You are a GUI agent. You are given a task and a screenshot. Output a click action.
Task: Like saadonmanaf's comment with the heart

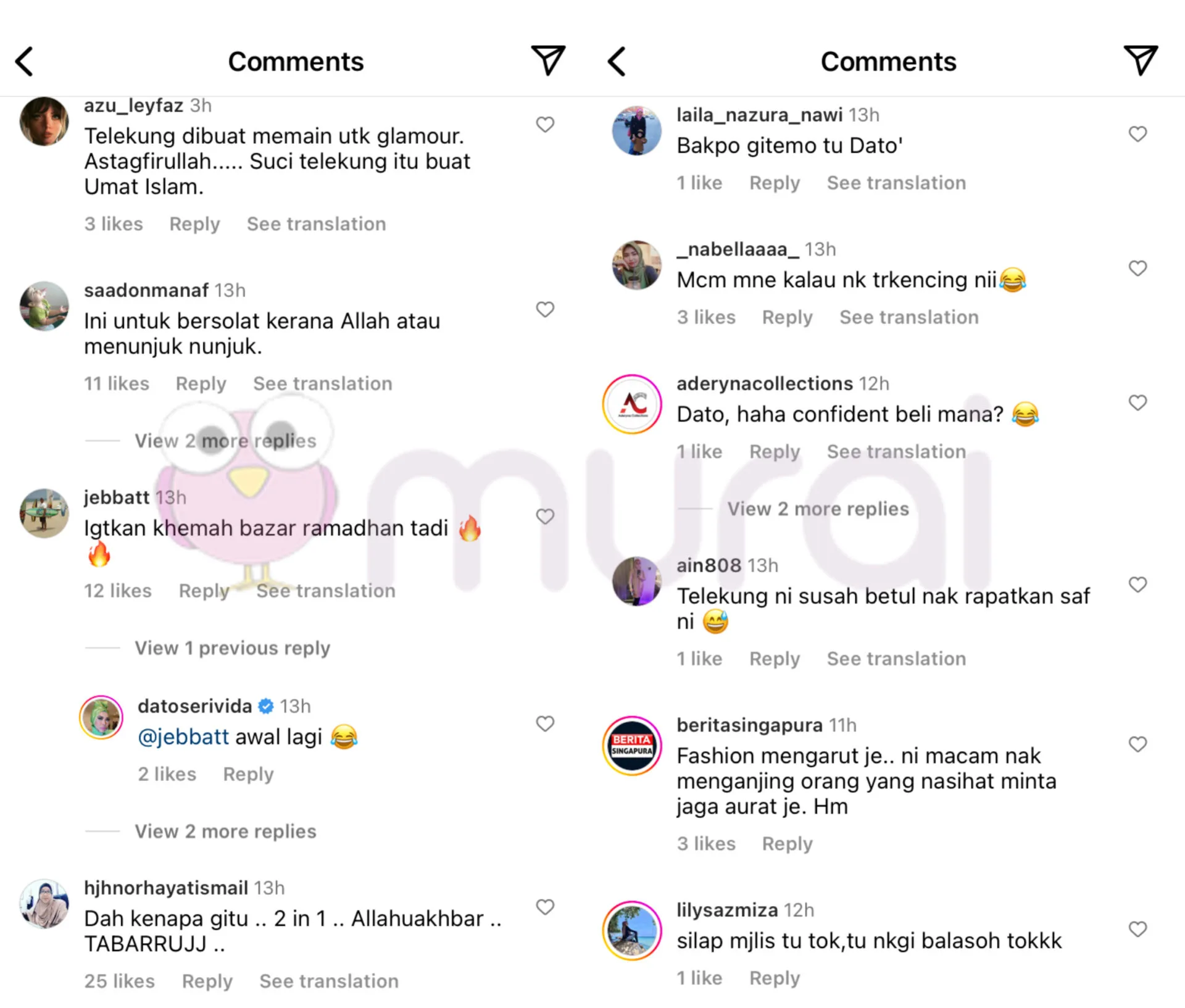(x=545, y=309)
